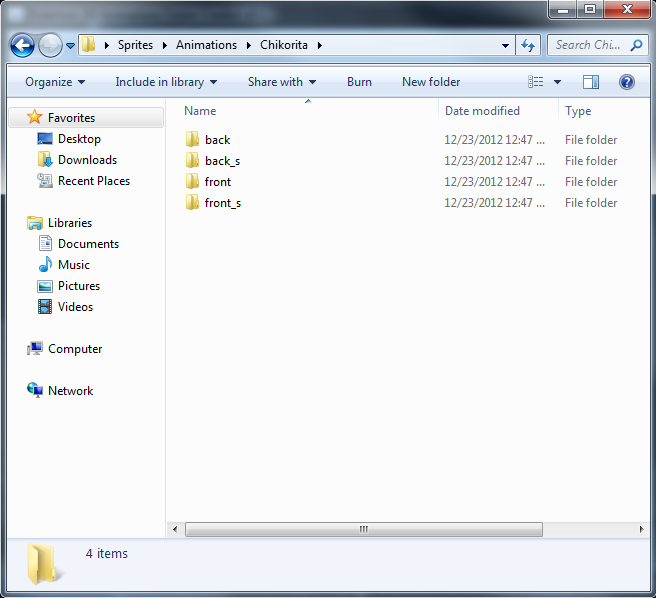Viewport: 656px width, 598px height.
Task: Select Network in navigation pane
Action: [x=70, y=390]
